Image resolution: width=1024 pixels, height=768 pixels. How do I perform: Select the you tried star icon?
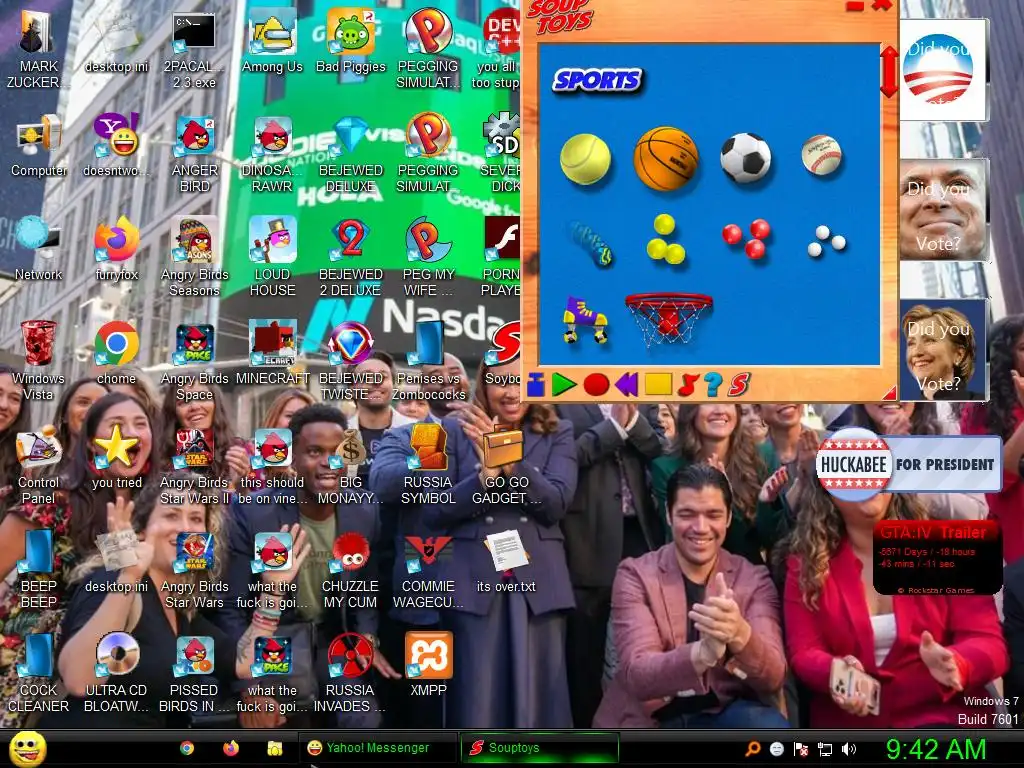pyautogui.click(x=117, y=457)
